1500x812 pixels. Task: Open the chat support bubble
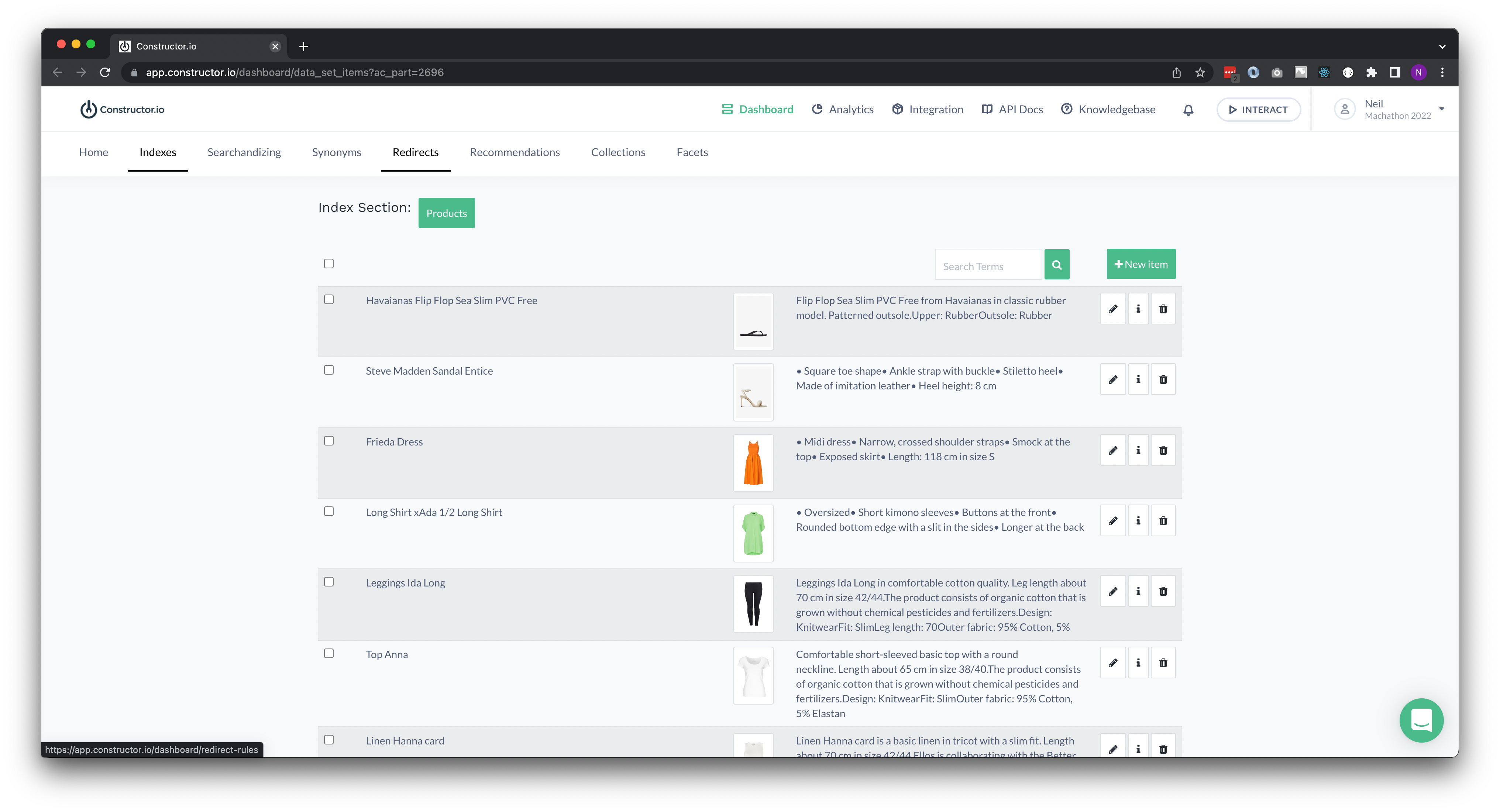coord(1421,720)
